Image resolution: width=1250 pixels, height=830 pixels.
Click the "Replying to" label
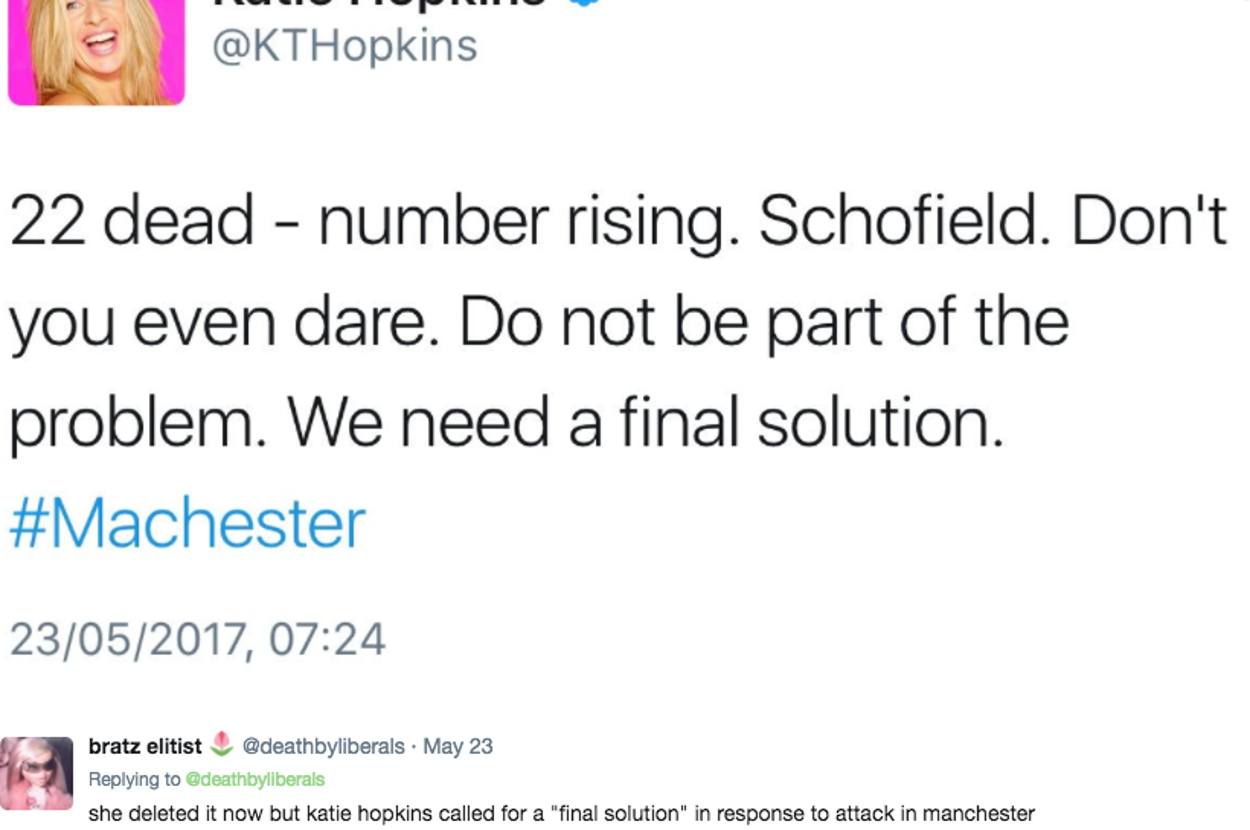134,779
